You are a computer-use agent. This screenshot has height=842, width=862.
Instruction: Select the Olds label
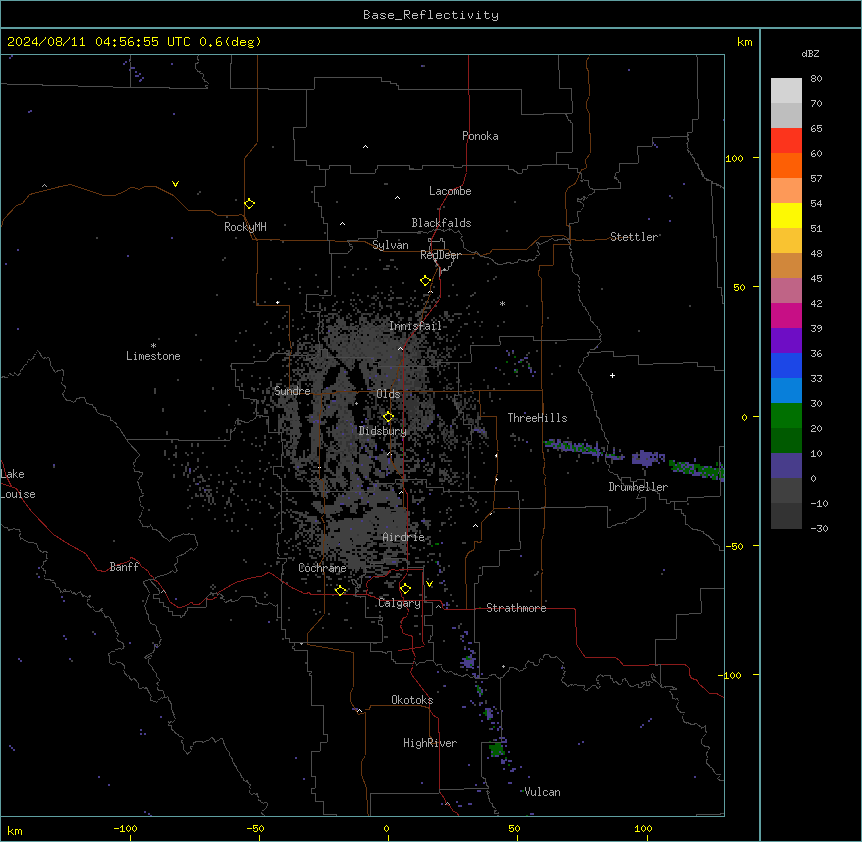(x=388, y=394)
